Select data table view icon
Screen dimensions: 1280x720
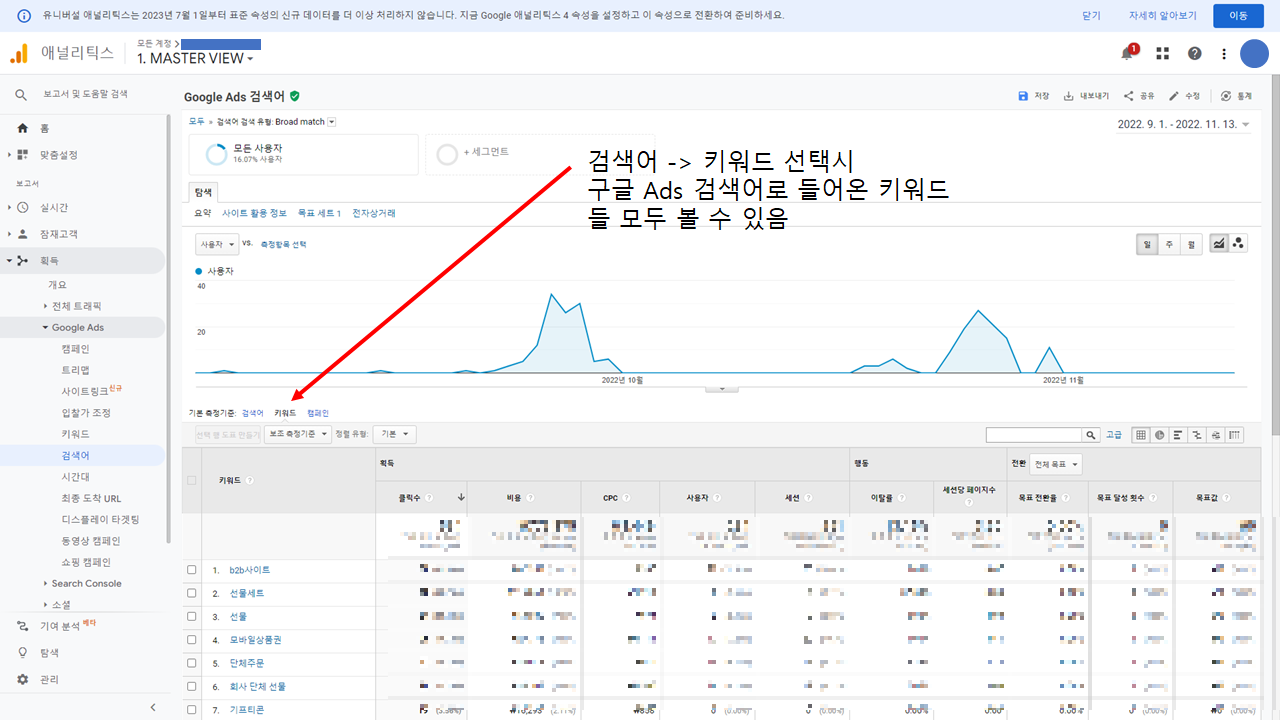coord(1141,435)
